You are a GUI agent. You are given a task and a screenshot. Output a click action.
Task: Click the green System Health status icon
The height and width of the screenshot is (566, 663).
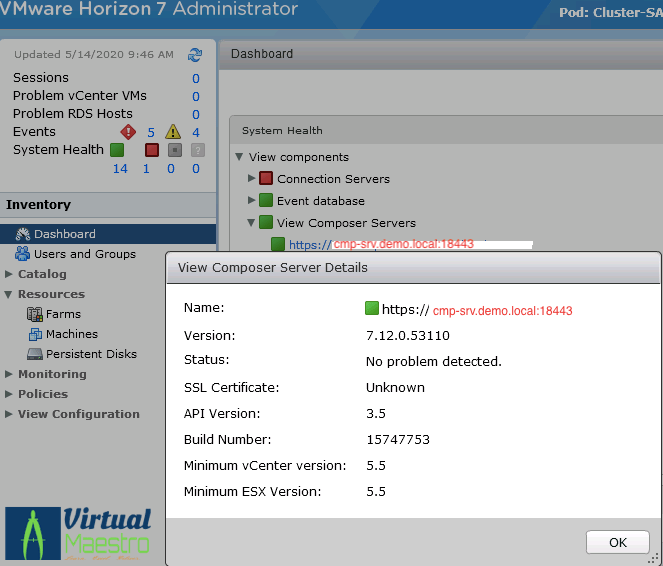(117, 150)
